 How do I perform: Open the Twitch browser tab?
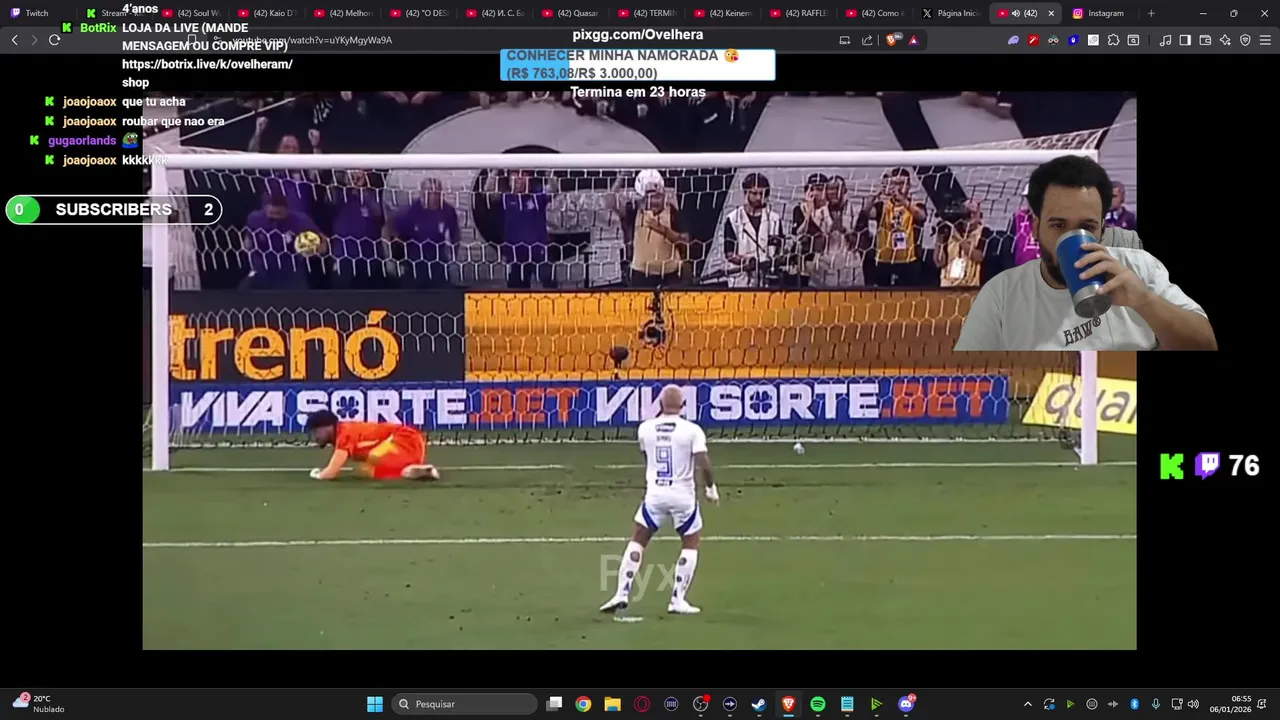coord(36,13)
